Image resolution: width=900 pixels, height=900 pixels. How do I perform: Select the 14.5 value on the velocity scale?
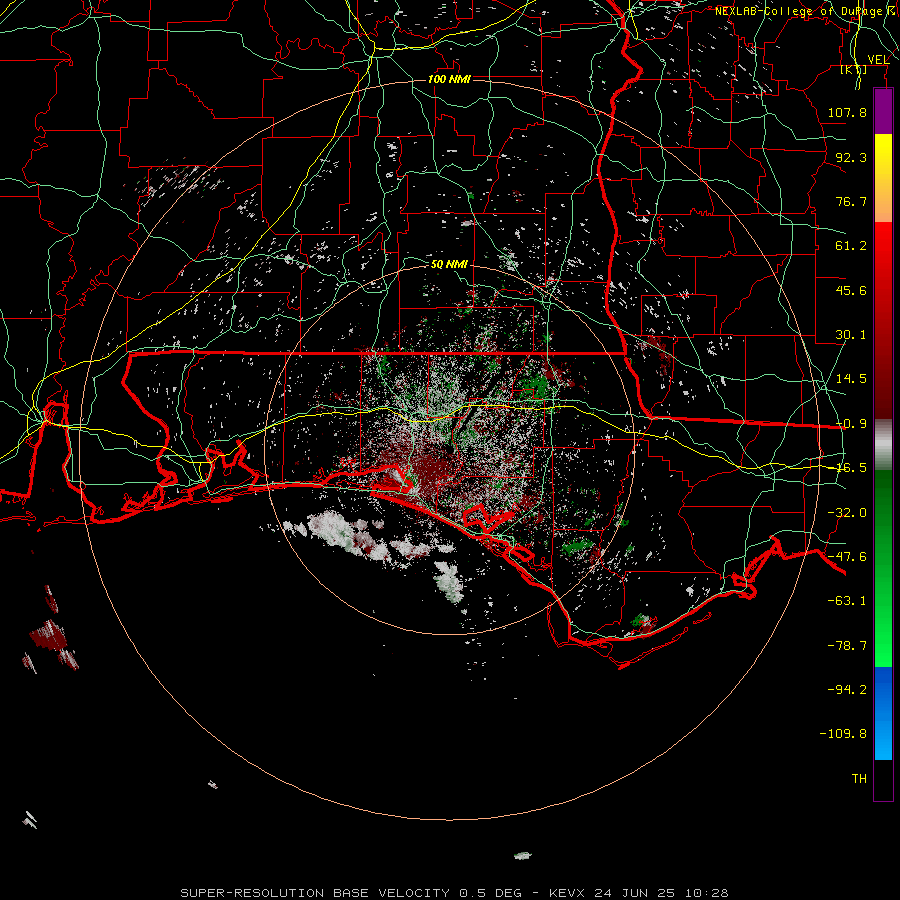851,379
